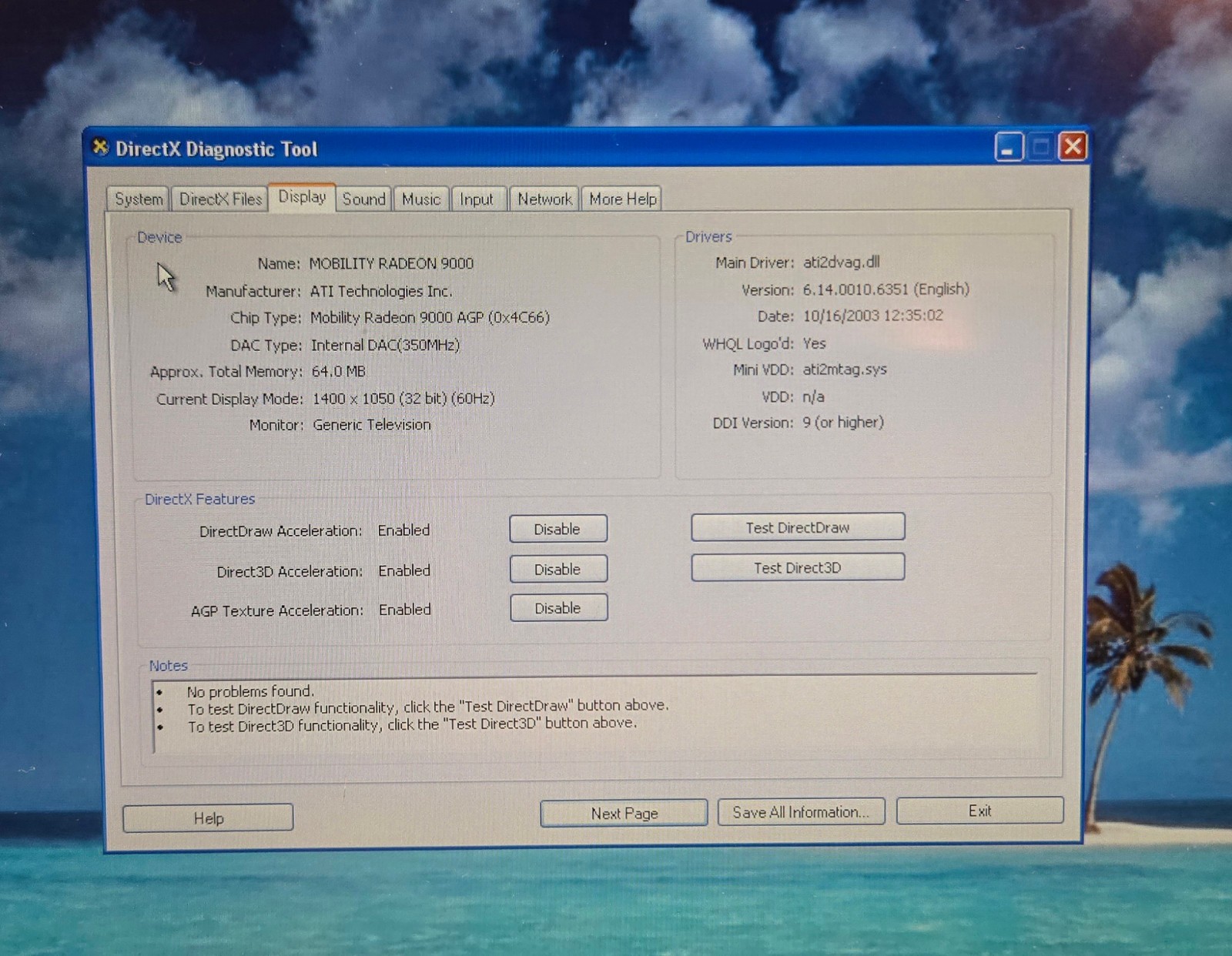Click the Exit button
This screenshot has height=956, width=1232.
(979, 811)
